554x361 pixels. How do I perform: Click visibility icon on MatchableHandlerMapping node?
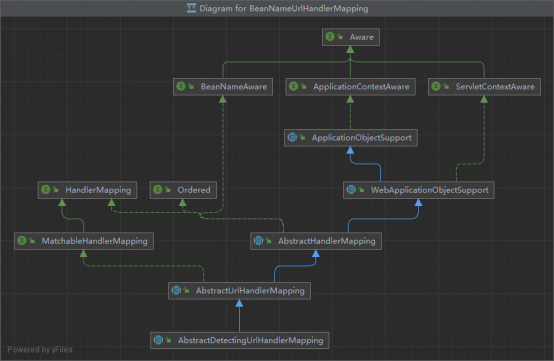[32, 241]
